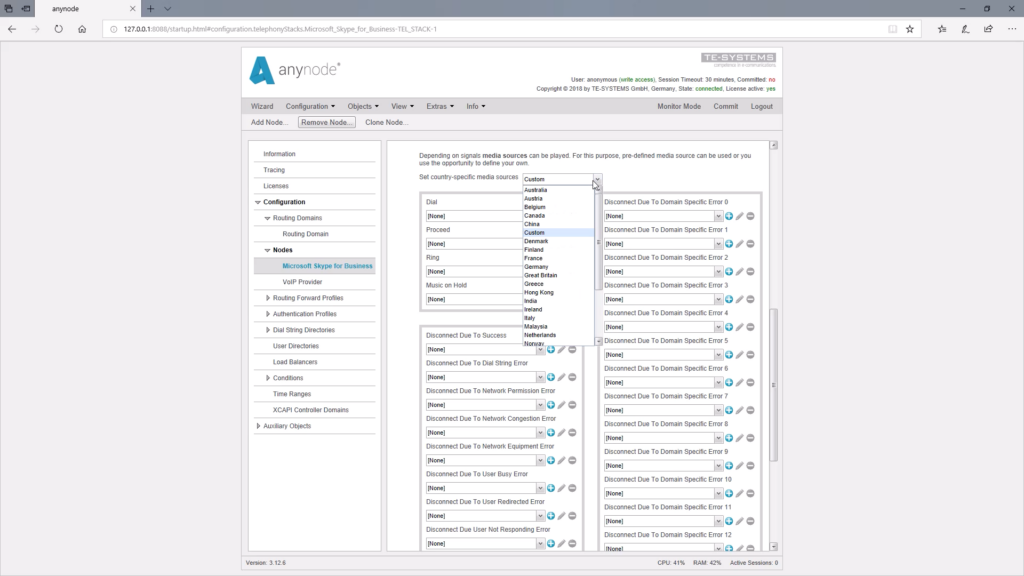Edit media source for Network Equipment Error
Viewport: 1024px width, 576px height.
click(x=562, y=460)
